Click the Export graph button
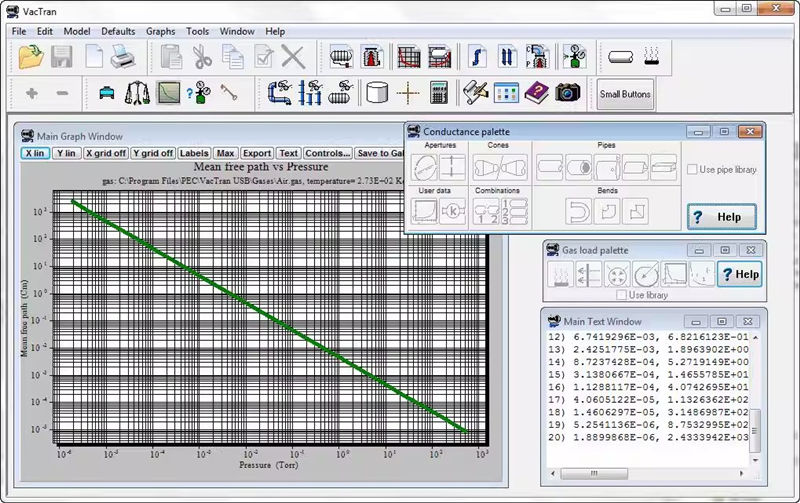This screenshot has height=503, width=800. tap(257, 153)
